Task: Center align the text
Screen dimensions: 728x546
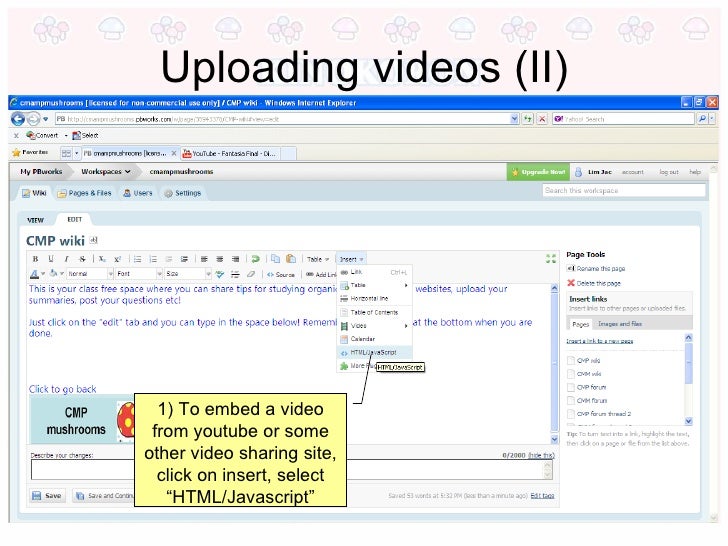Action: pyautogui.click(x=220, y=259)
